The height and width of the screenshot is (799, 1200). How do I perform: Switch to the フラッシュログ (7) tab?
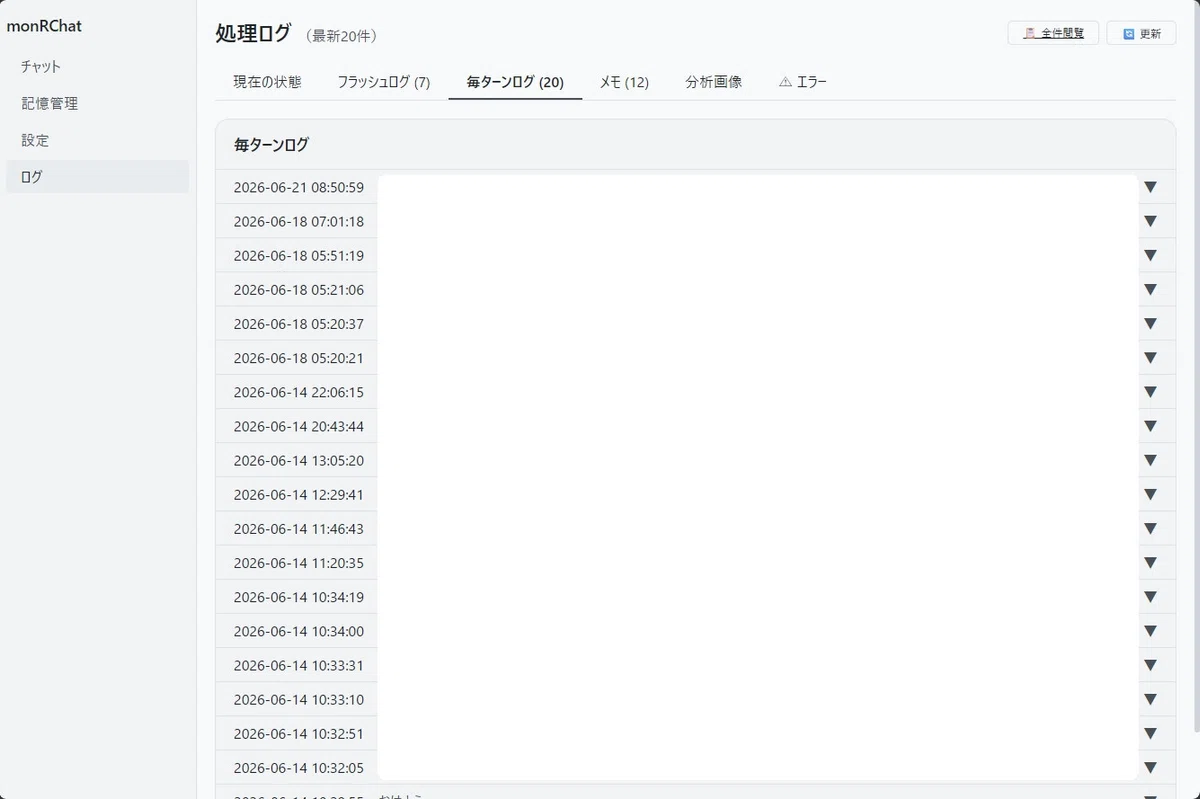384,82
